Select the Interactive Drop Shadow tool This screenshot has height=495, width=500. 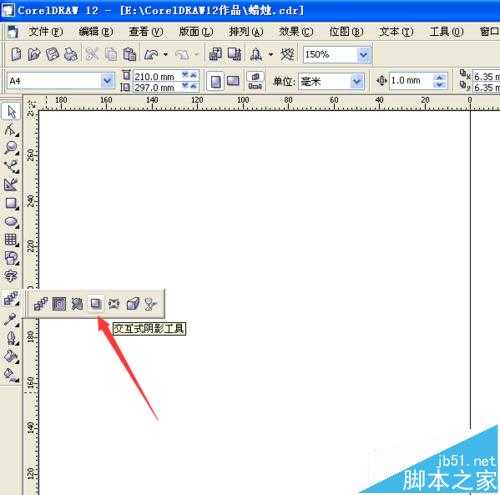(x=96, y=304)
